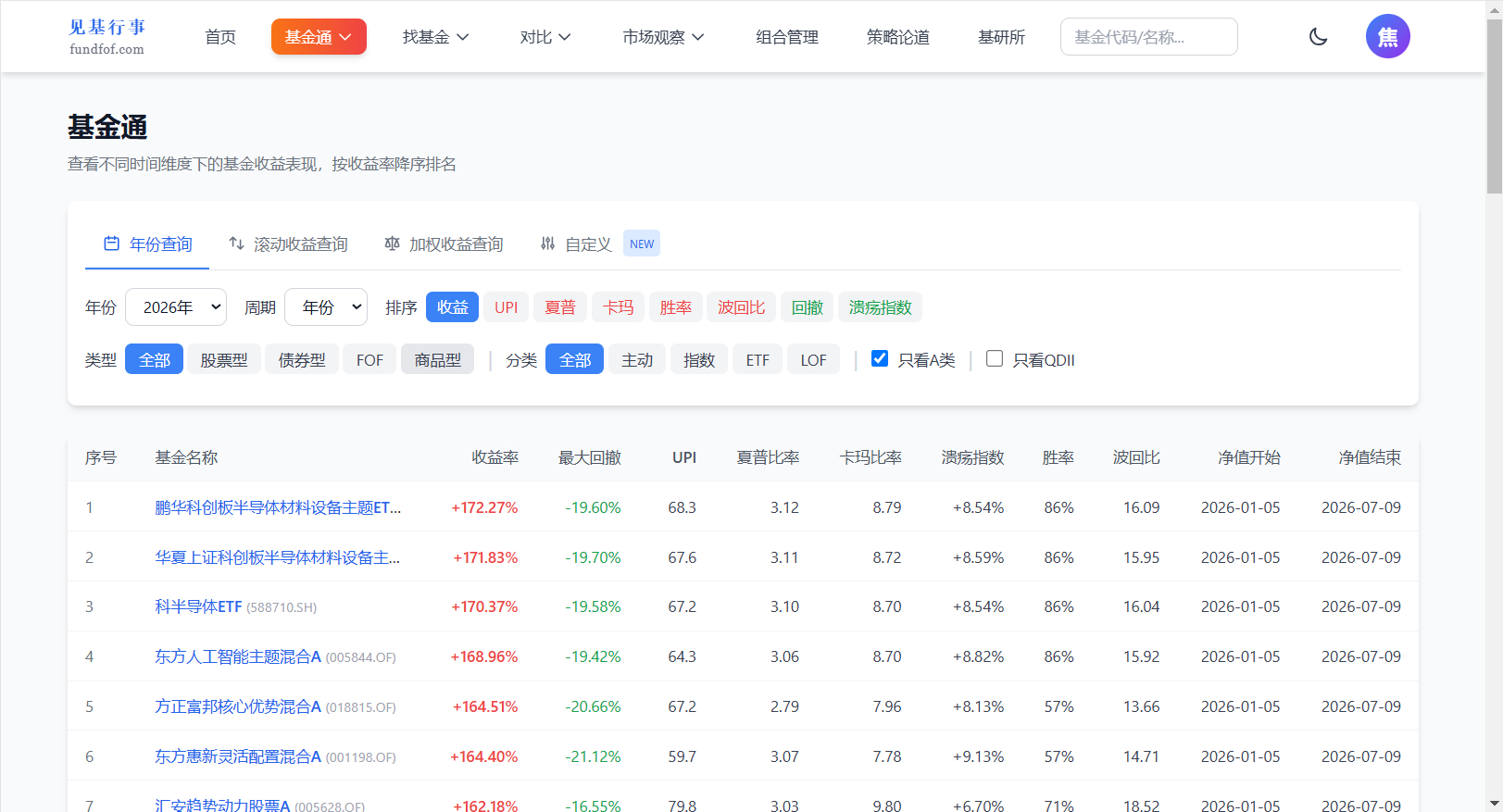Click the 夏普比率 column header

(768, 457)
